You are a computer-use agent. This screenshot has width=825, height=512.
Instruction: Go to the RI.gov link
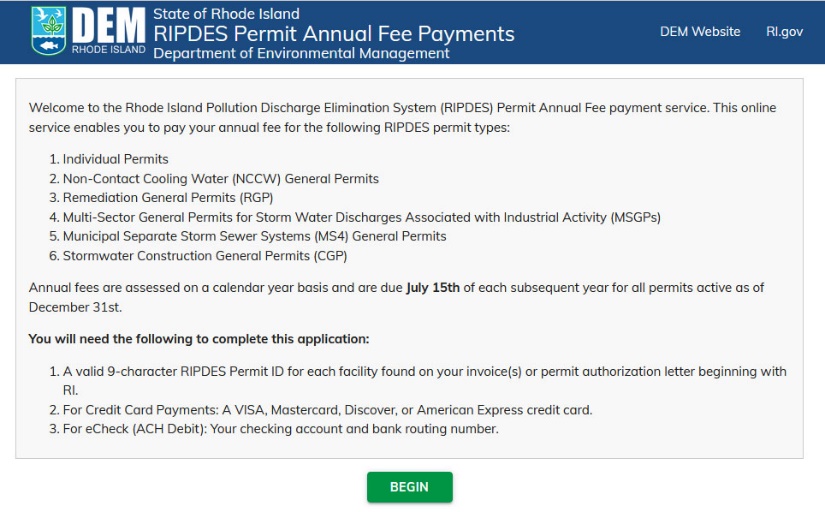click(784, 31)
